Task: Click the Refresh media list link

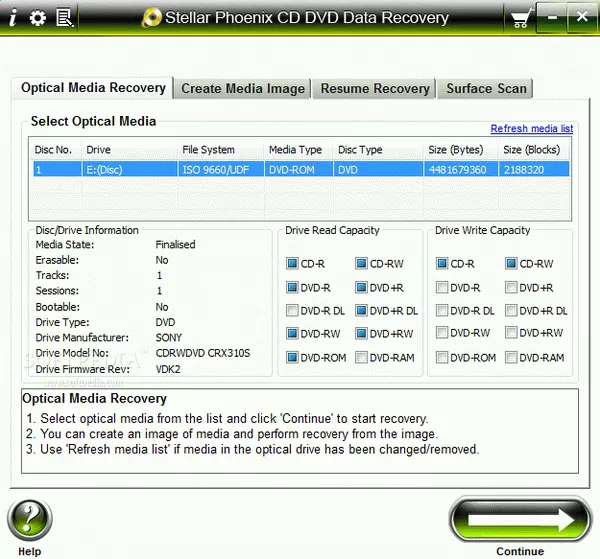Action: 532,129
